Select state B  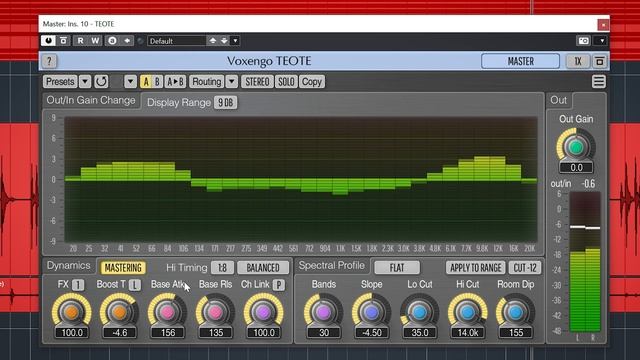157,82
